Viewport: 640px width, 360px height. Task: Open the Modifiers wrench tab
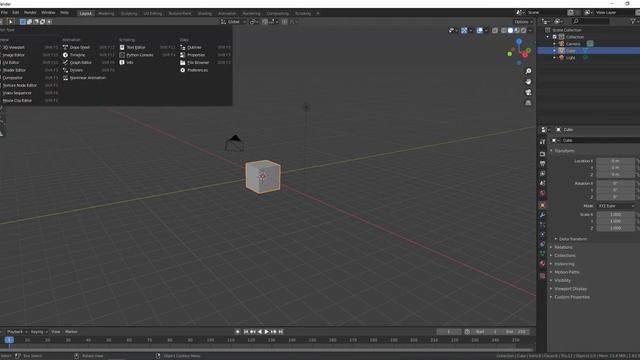[542, 215]
